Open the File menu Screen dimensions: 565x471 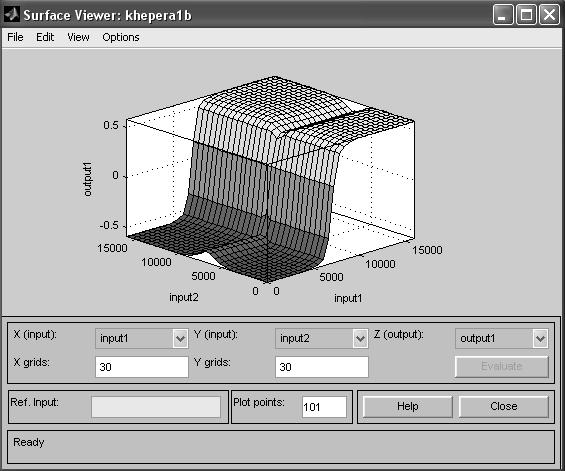(15, 37)
